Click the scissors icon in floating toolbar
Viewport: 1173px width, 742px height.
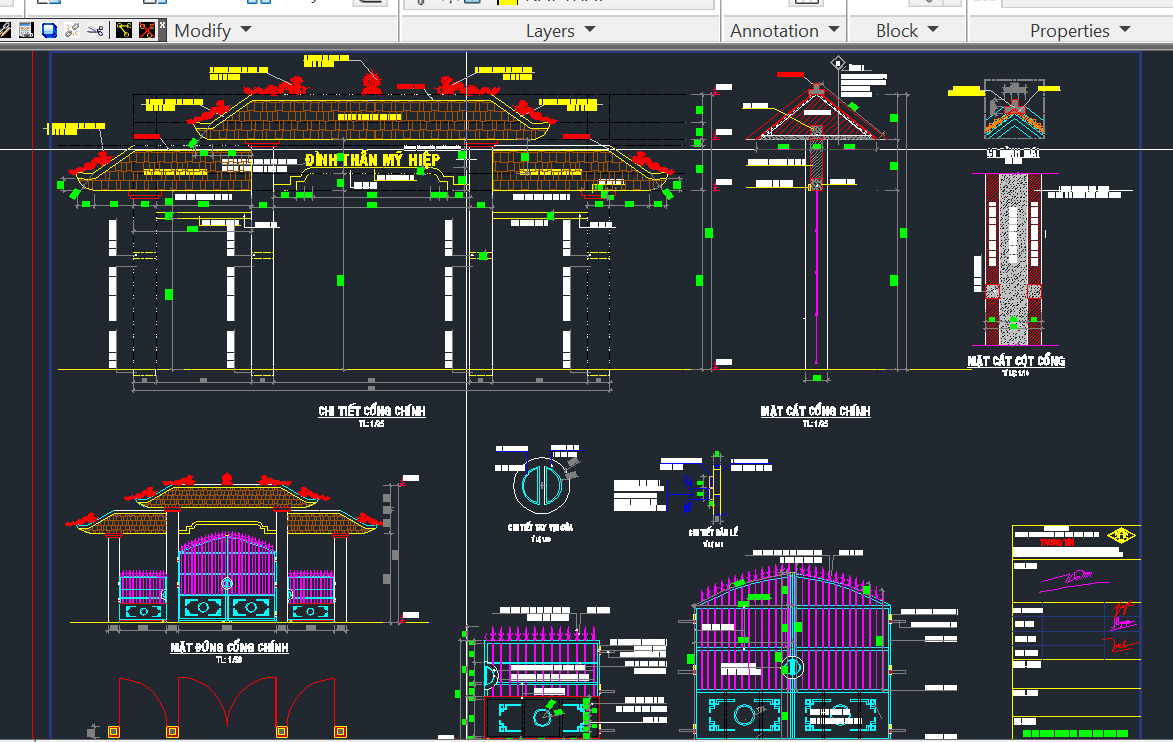pyautogui.click(x=95, y=30)
